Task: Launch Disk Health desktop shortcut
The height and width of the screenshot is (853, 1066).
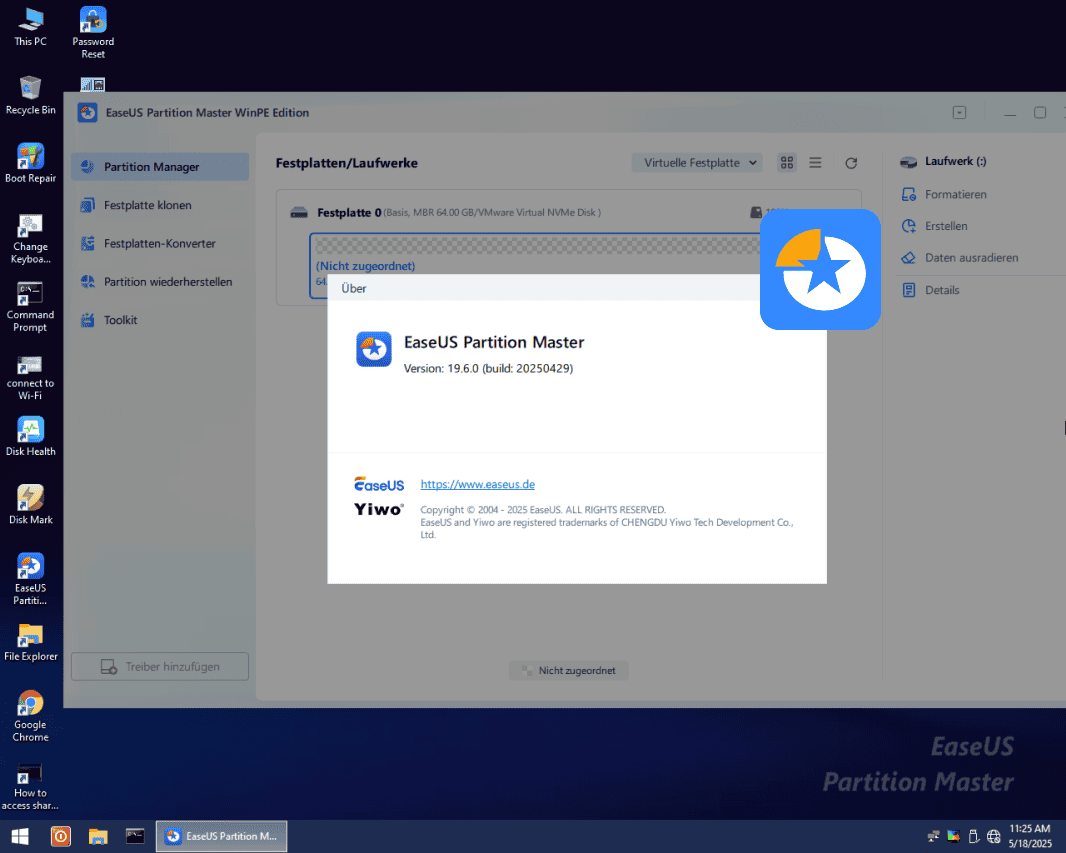Action: (31, 436)
